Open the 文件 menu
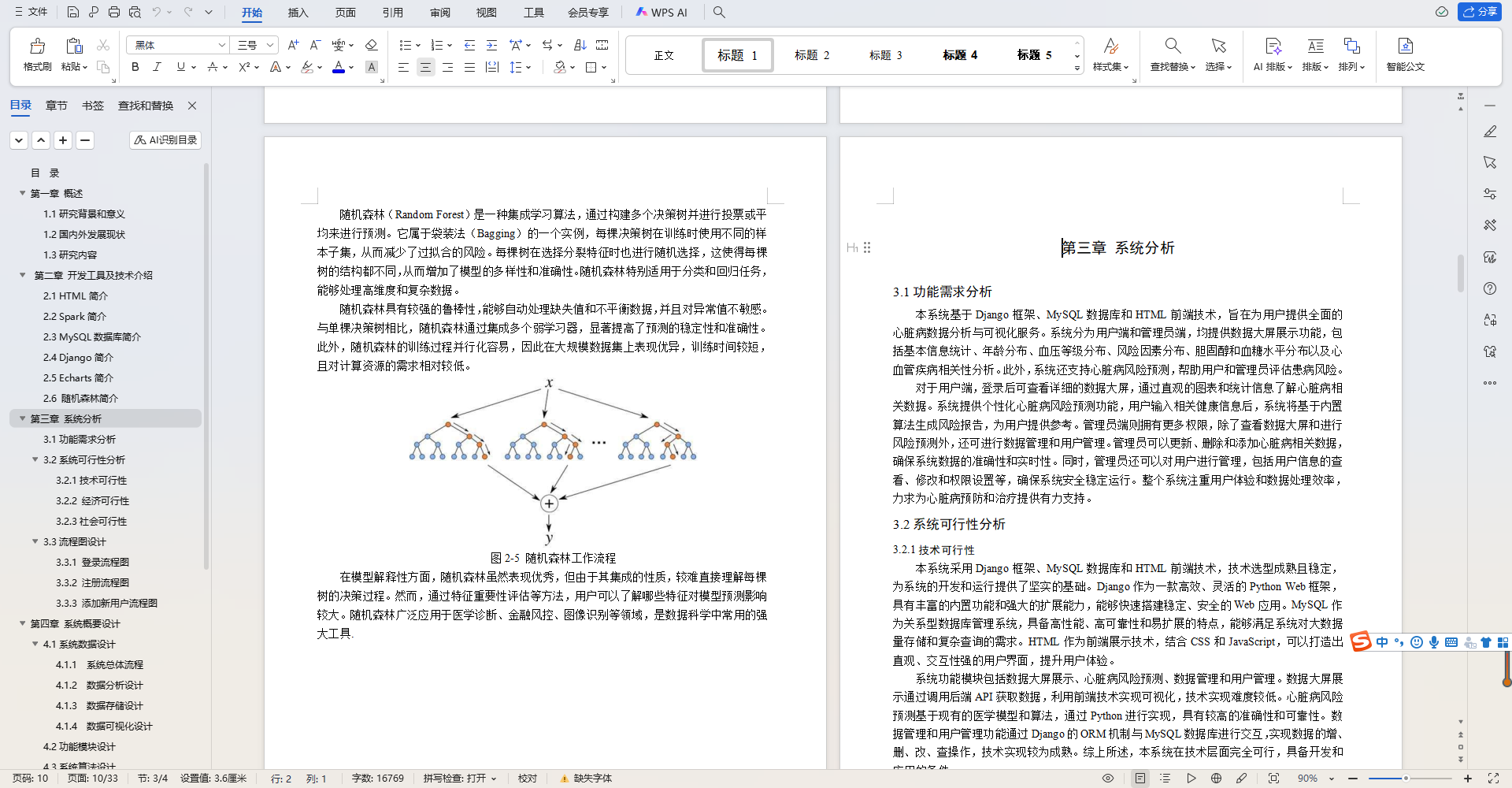The image size is (1512, 788). [x=31, y=12]
